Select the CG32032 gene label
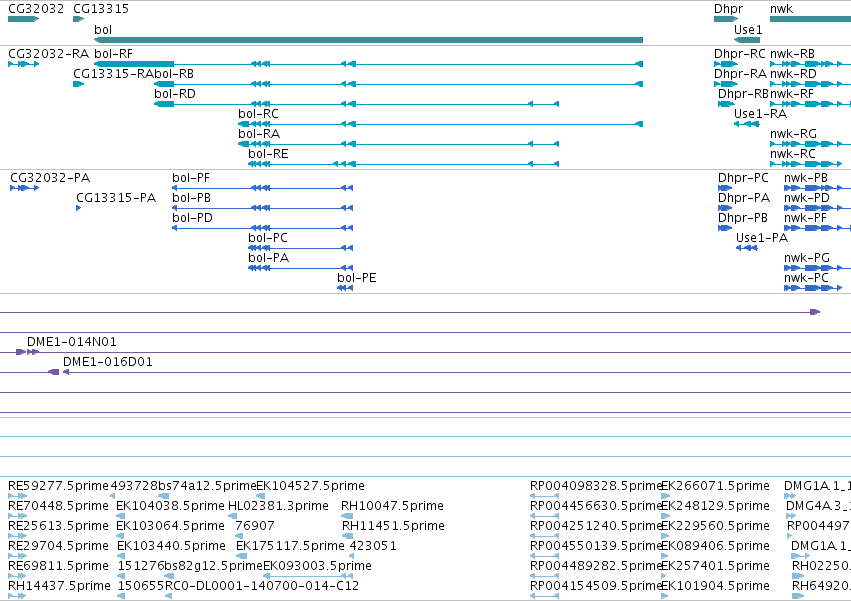 tap(36, 9)
